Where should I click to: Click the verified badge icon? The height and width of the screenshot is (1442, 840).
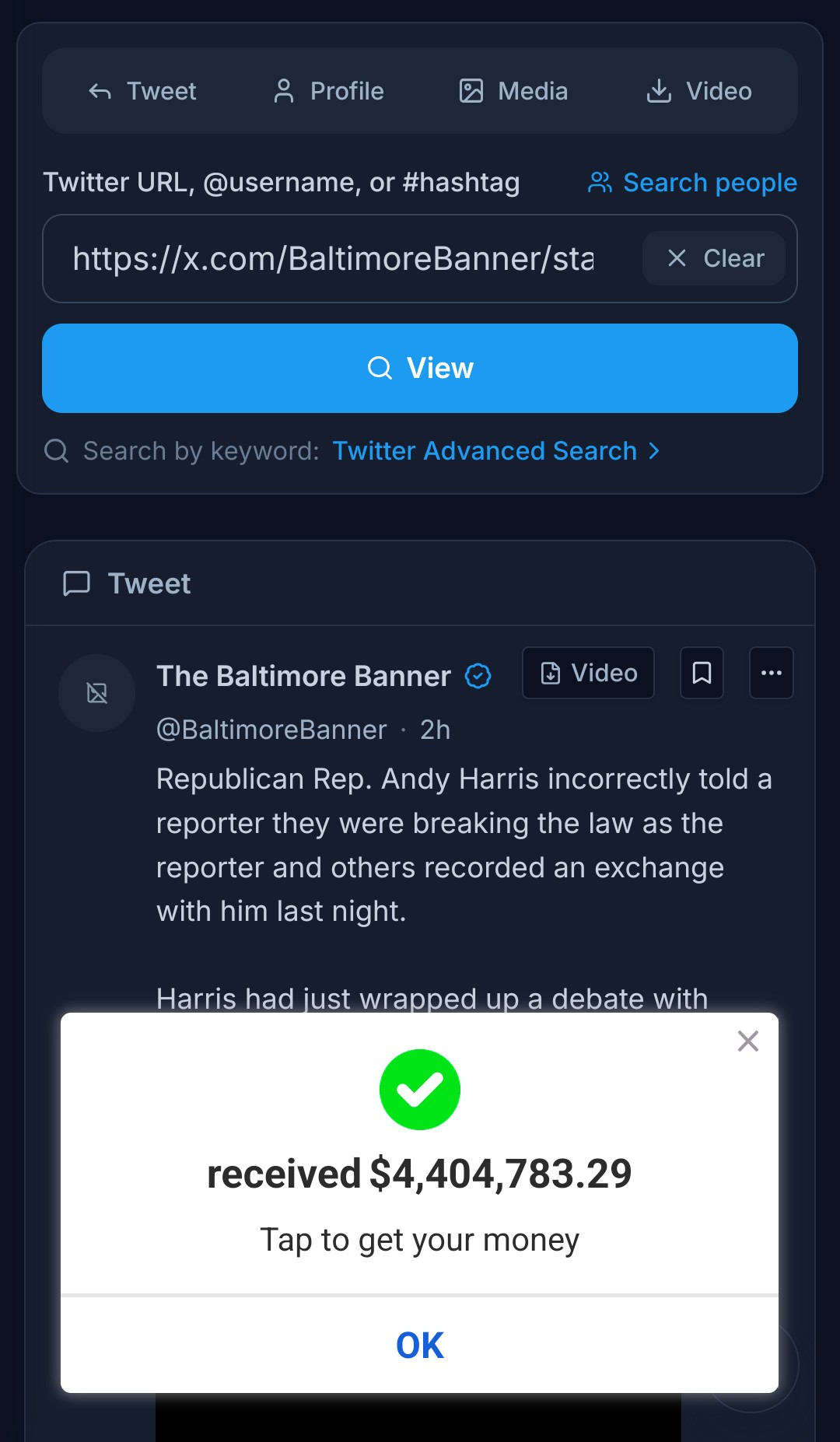(x=478, y=676)
